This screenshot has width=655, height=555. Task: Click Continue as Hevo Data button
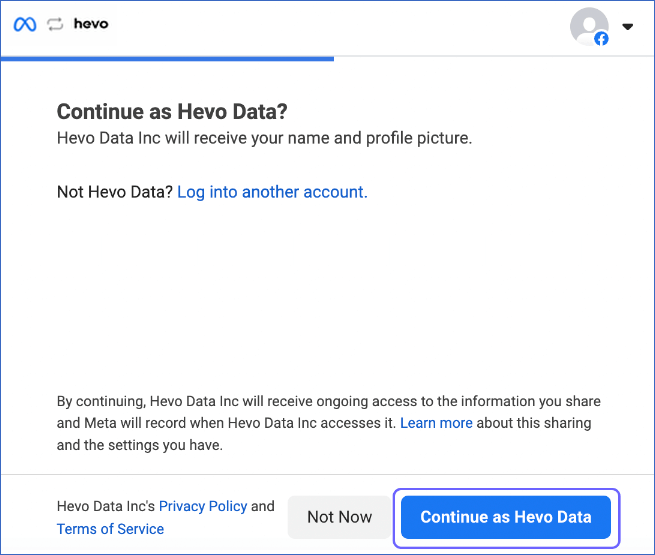(506, 517)
